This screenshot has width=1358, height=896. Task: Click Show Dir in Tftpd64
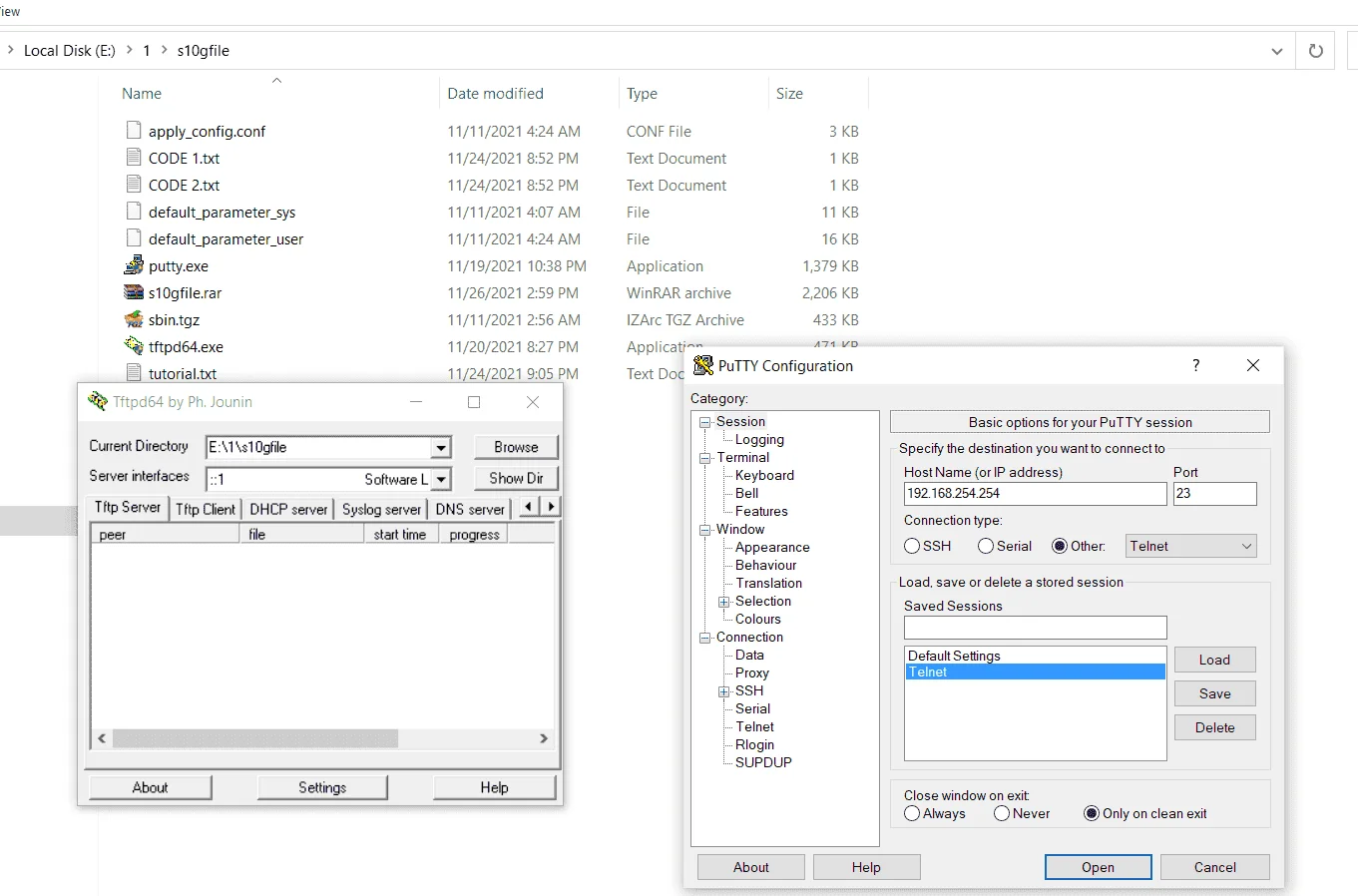[516, 478]
